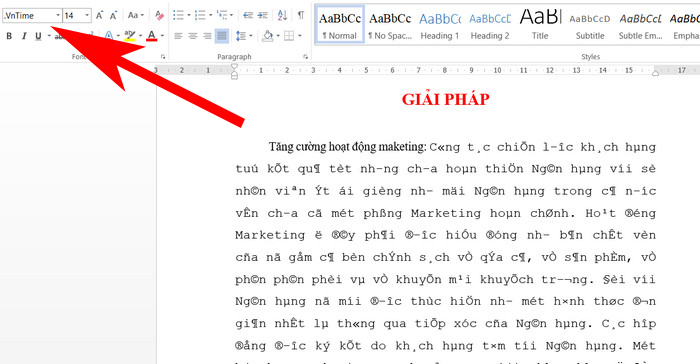Viewport: 700px width, 364px height.
Task: Apply red font color
Action: pyautogui.click(x=152, y=35)
